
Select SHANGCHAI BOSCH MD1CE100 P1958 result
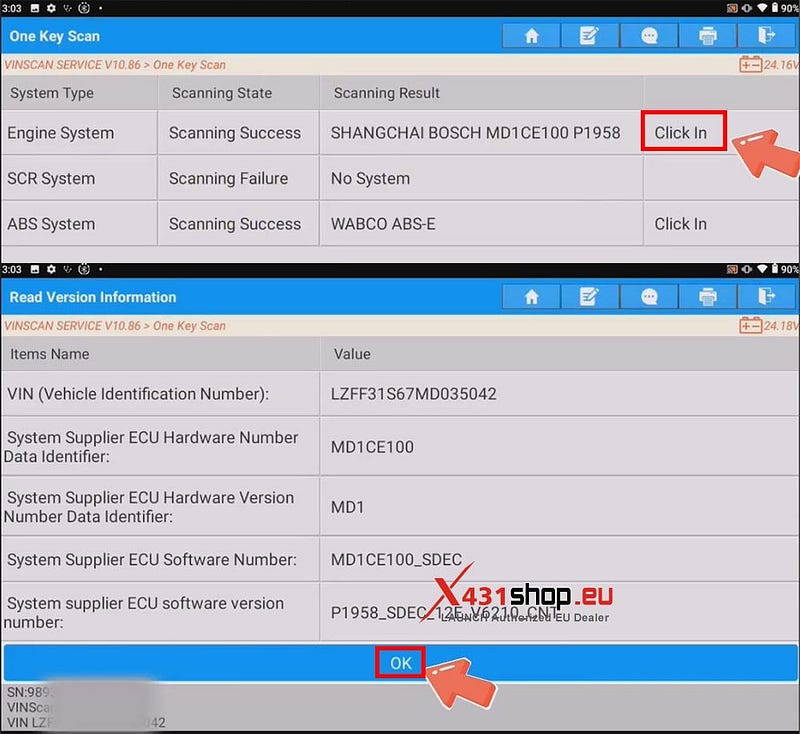coord(475,133)
